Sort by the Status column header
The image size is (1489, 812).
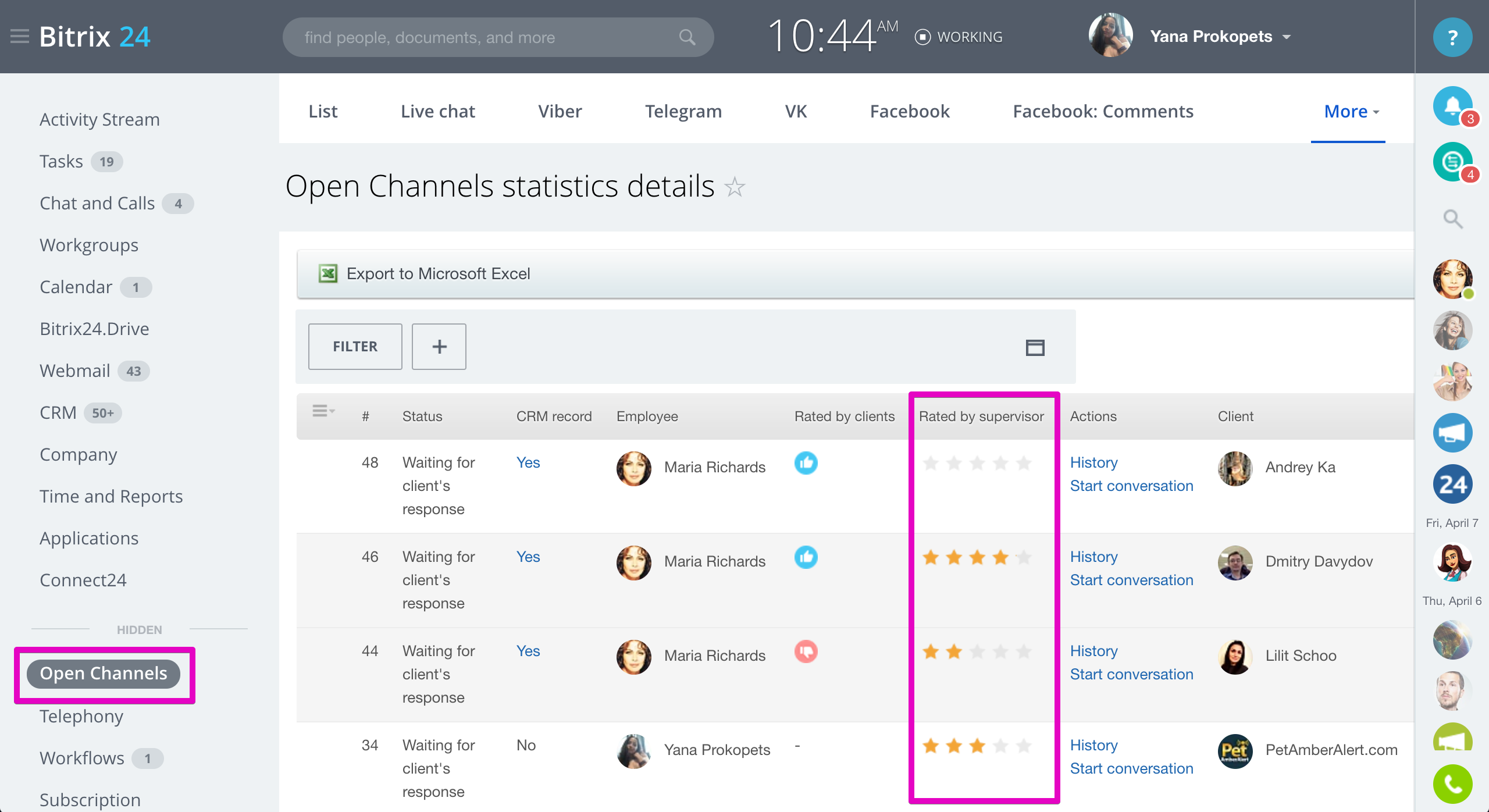422,416
